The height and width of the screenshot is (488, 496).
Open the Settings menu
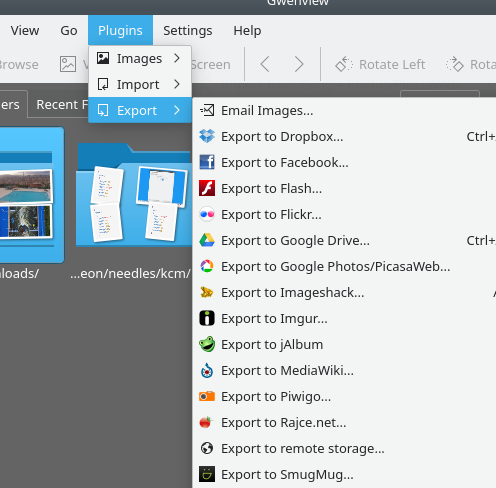[188, 31]
